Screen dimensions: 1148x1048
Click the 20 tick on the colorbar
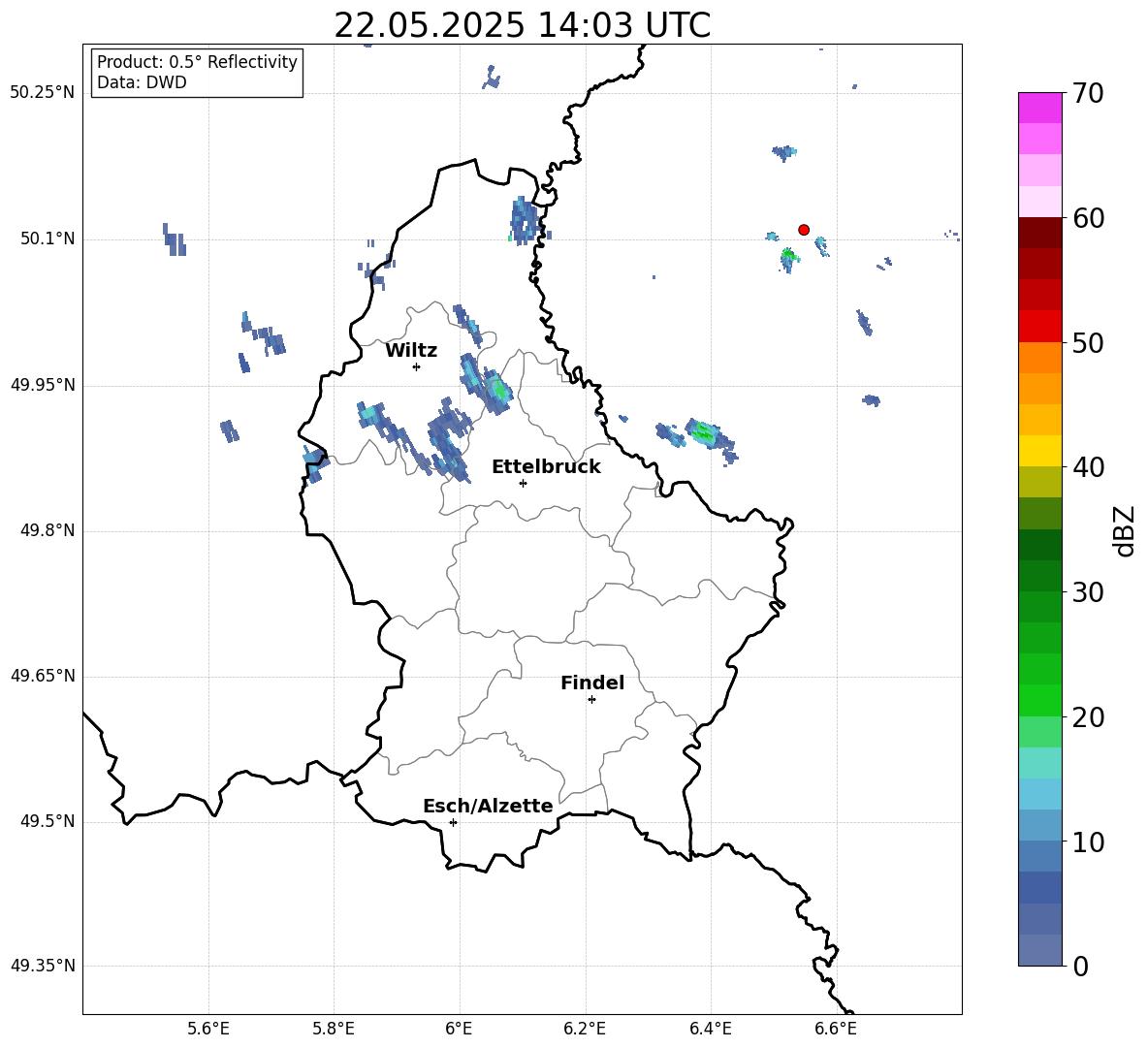(1088, 717)
